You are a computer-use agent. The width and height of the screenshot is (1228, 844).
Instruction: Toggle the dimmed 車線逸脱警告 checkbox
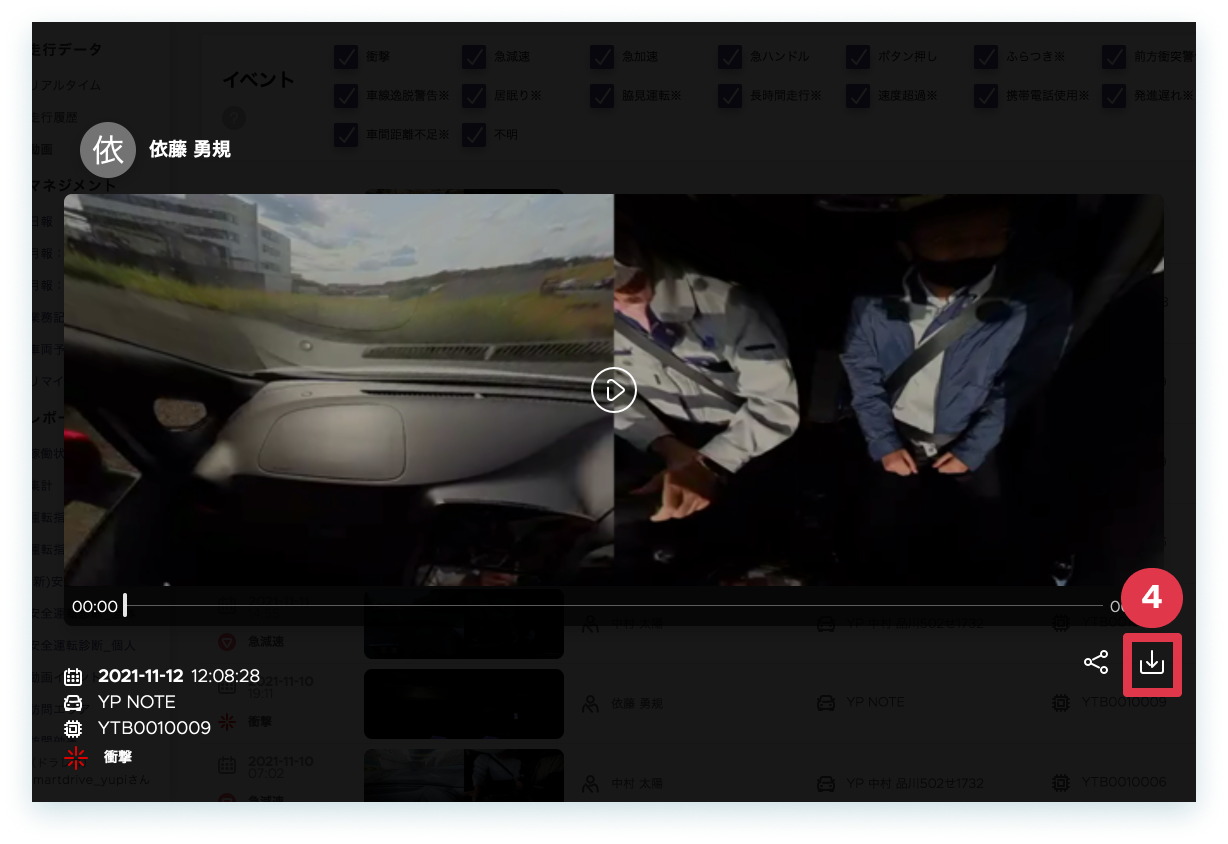point(346,96)
